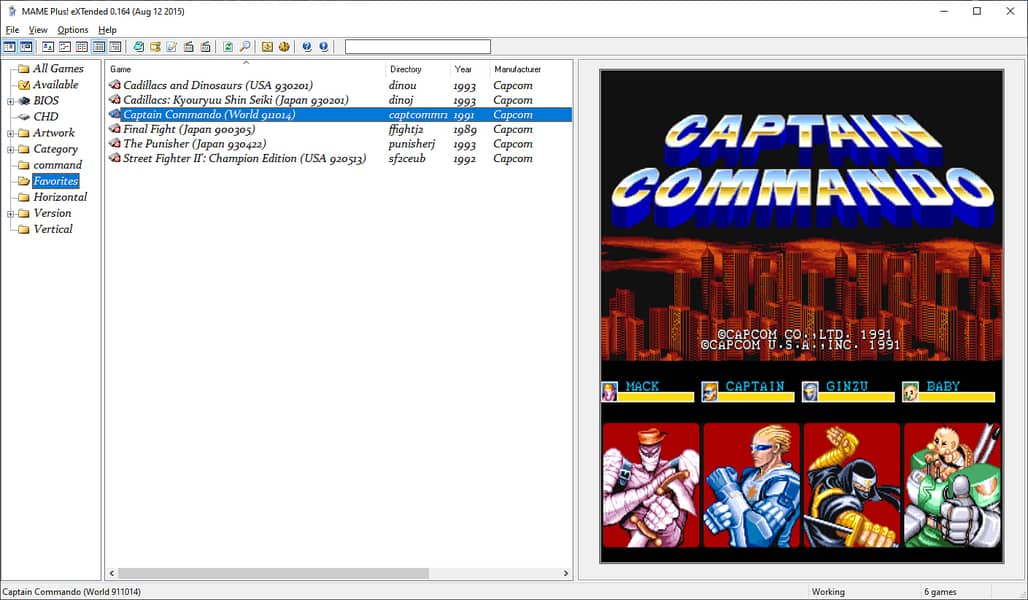Click the "sf2ceub" directory cell
Screen dimensions: 1028x600
click(407, 158)
